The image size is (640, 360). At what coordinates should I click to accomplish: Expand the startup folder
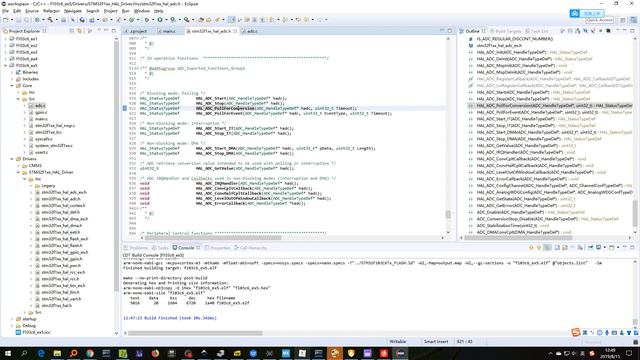click(12, 319)
